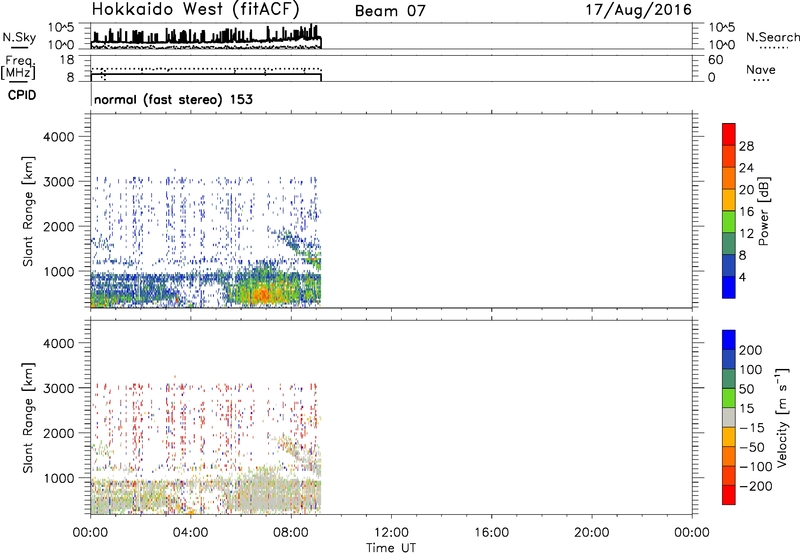Viewport: 800px width, 554px height.
Task: Click the "-200" label on velocity colorbar
Action: pyautogui.click(x=755, y=486)
